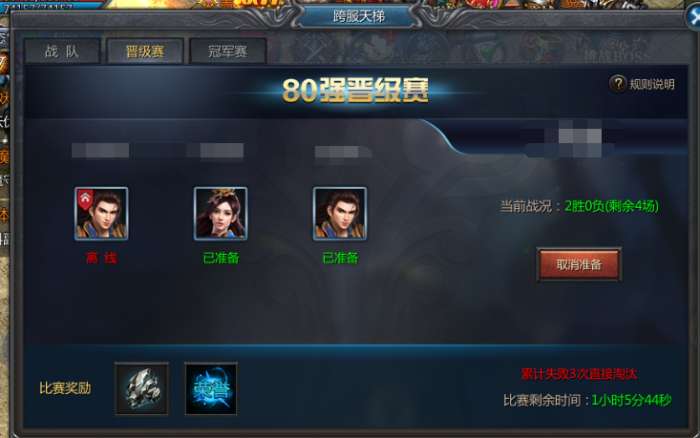
Task: Select the female teammate portrait
Action: [x=221, y=213]
